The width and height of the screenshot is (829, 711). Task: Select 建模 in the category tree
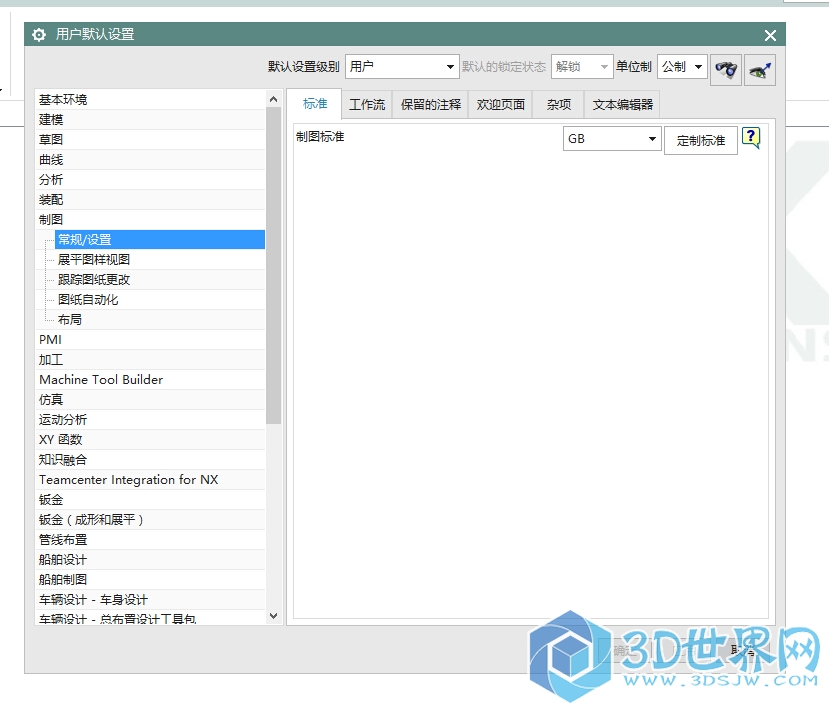coord(150,119)
